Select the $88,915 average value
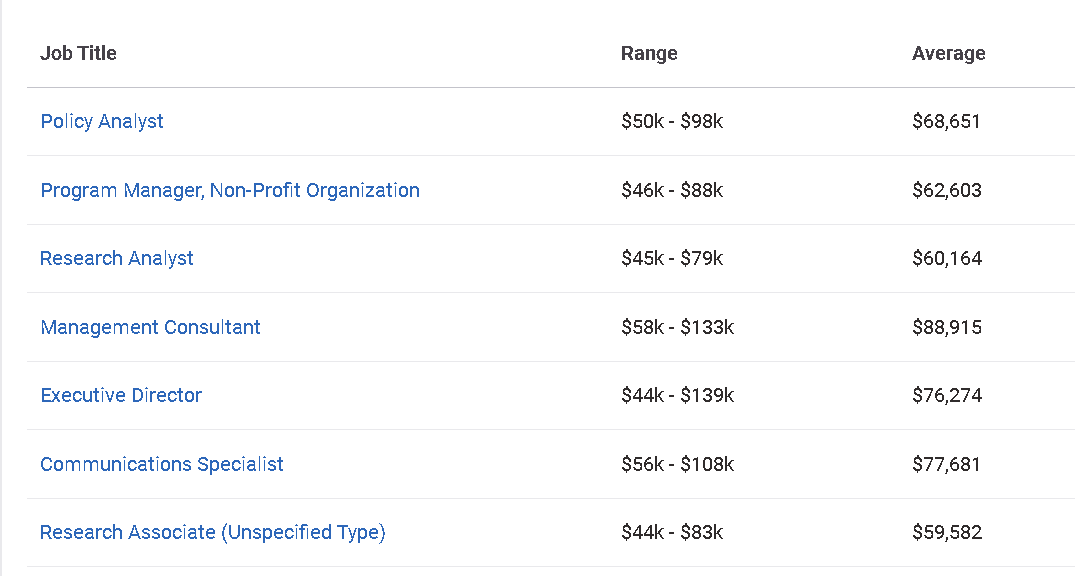Viewport: 1075px width, 576px height. [x=947, y=327]
